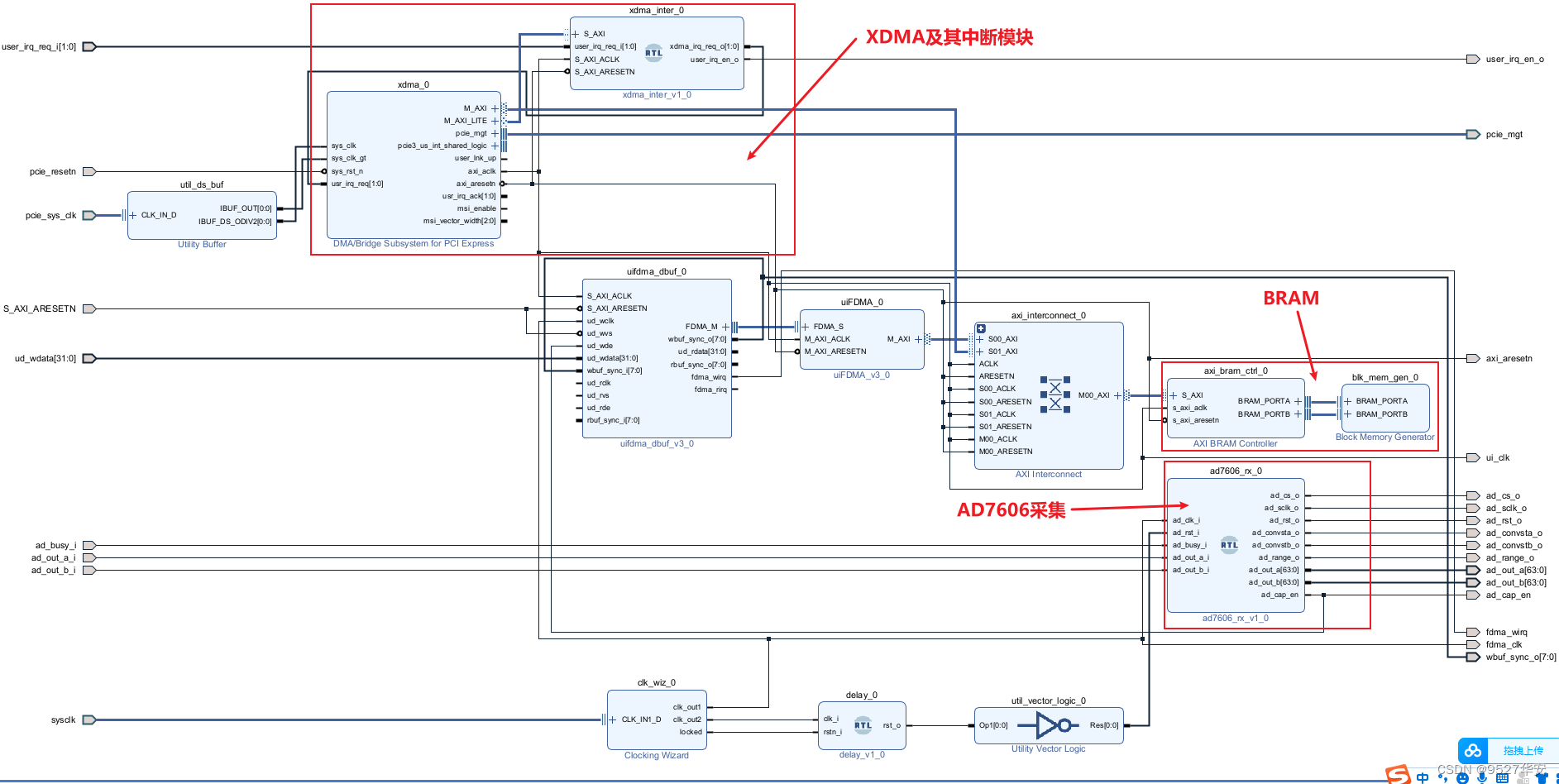The width and height of the screenshot is (1559, 784).
Task: Click the 拖拽上传 upload button
Action: pyautogui.click(x=1523, y=751)
